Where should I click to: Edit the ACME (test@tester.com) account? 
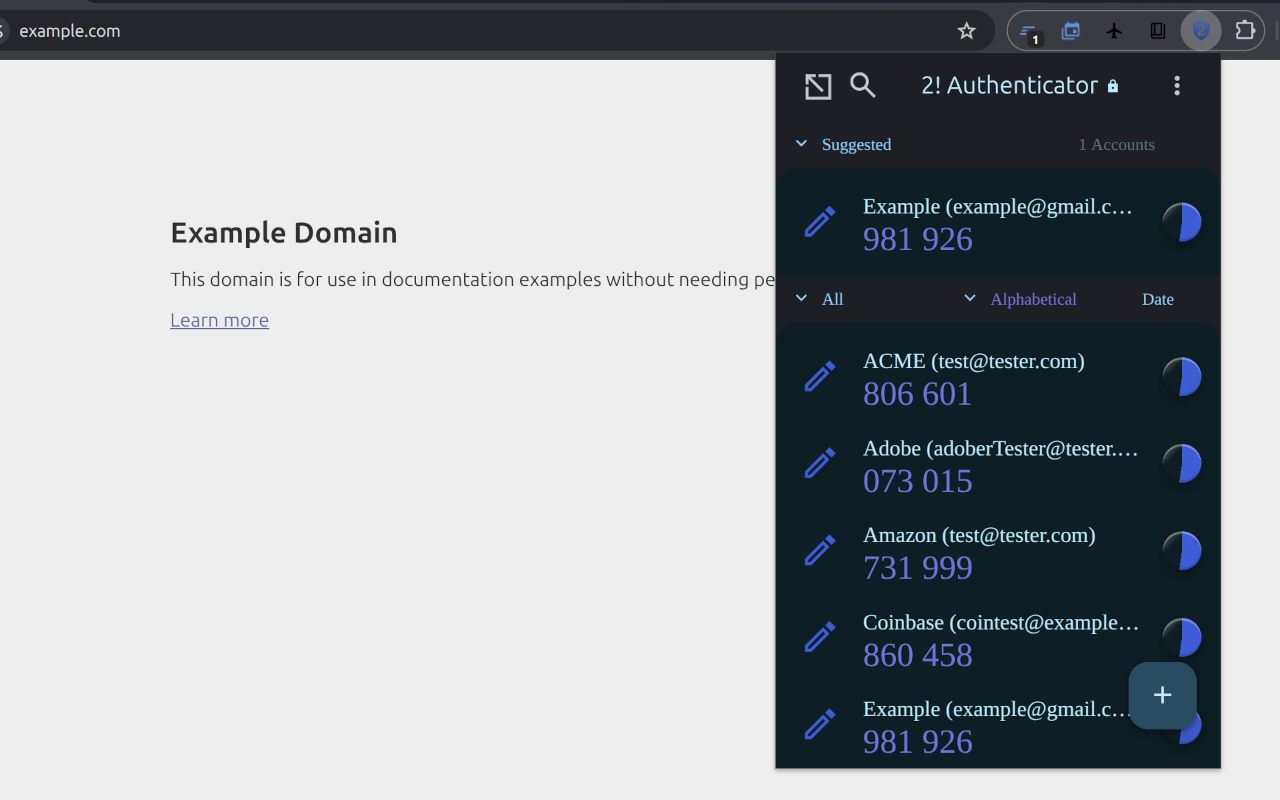(820, 376)
